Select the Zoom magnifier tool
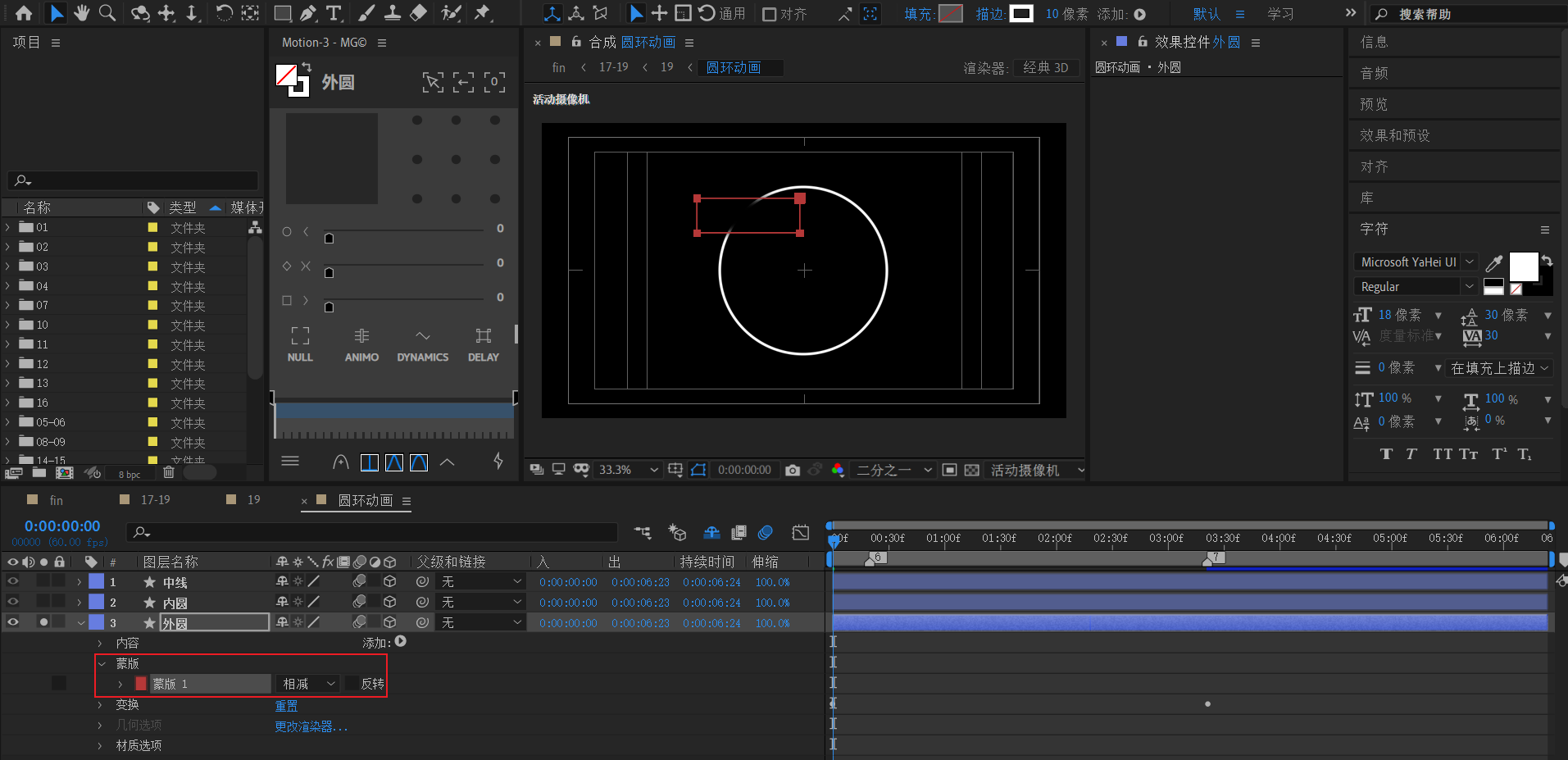The image size is (1568, 760). tap(107, 13)
